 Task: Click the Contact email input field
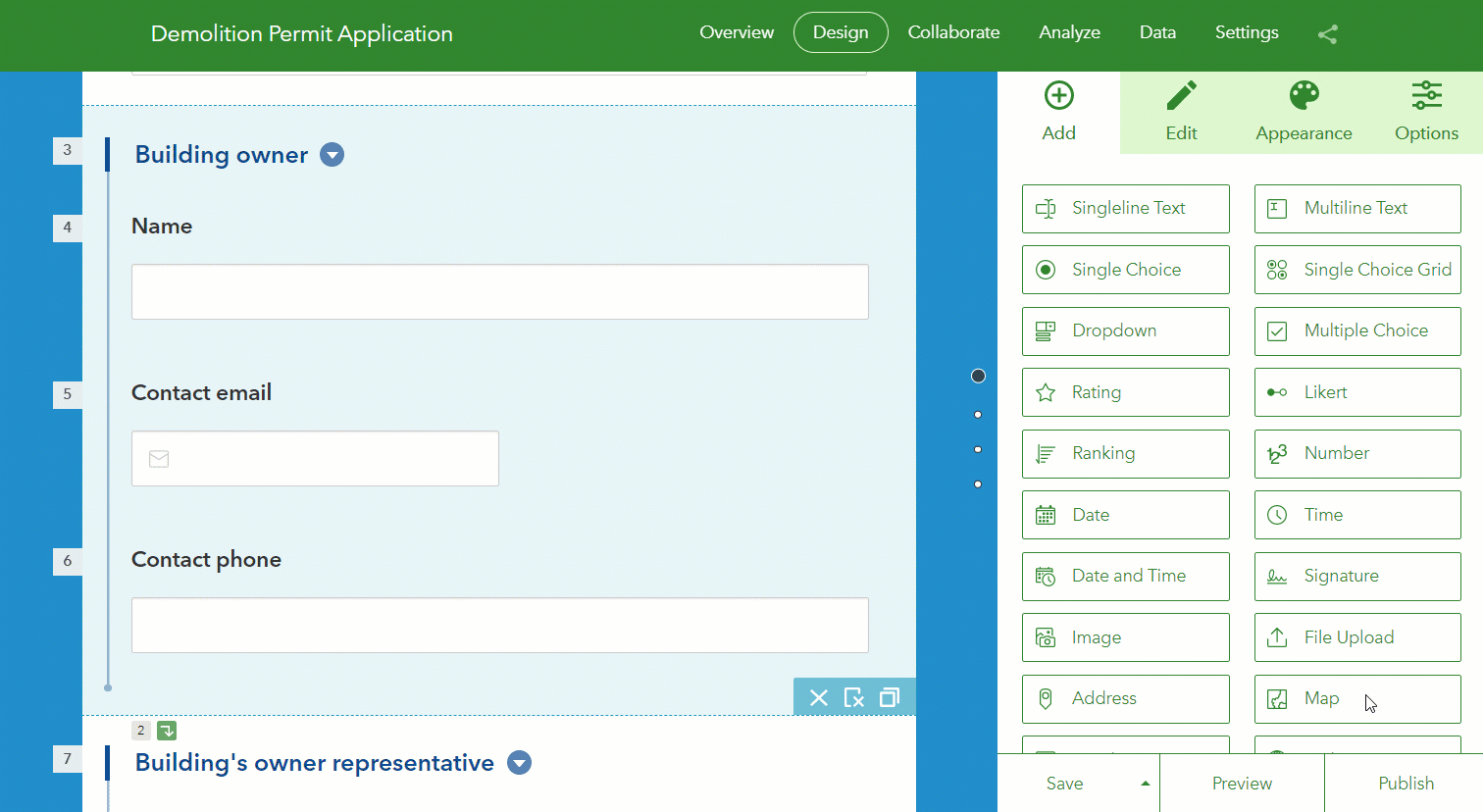[315, 458]
